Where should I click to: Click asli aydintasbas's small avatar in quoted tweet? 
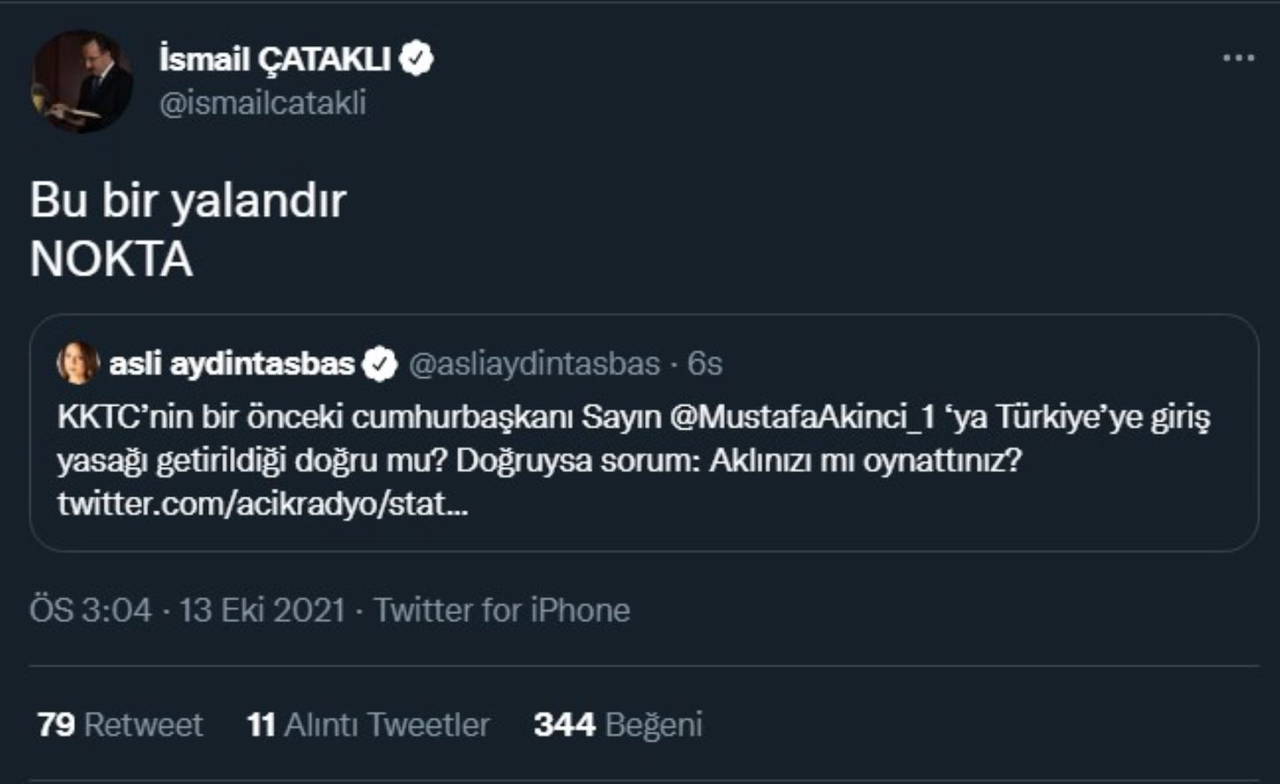[x=78, y=364]
